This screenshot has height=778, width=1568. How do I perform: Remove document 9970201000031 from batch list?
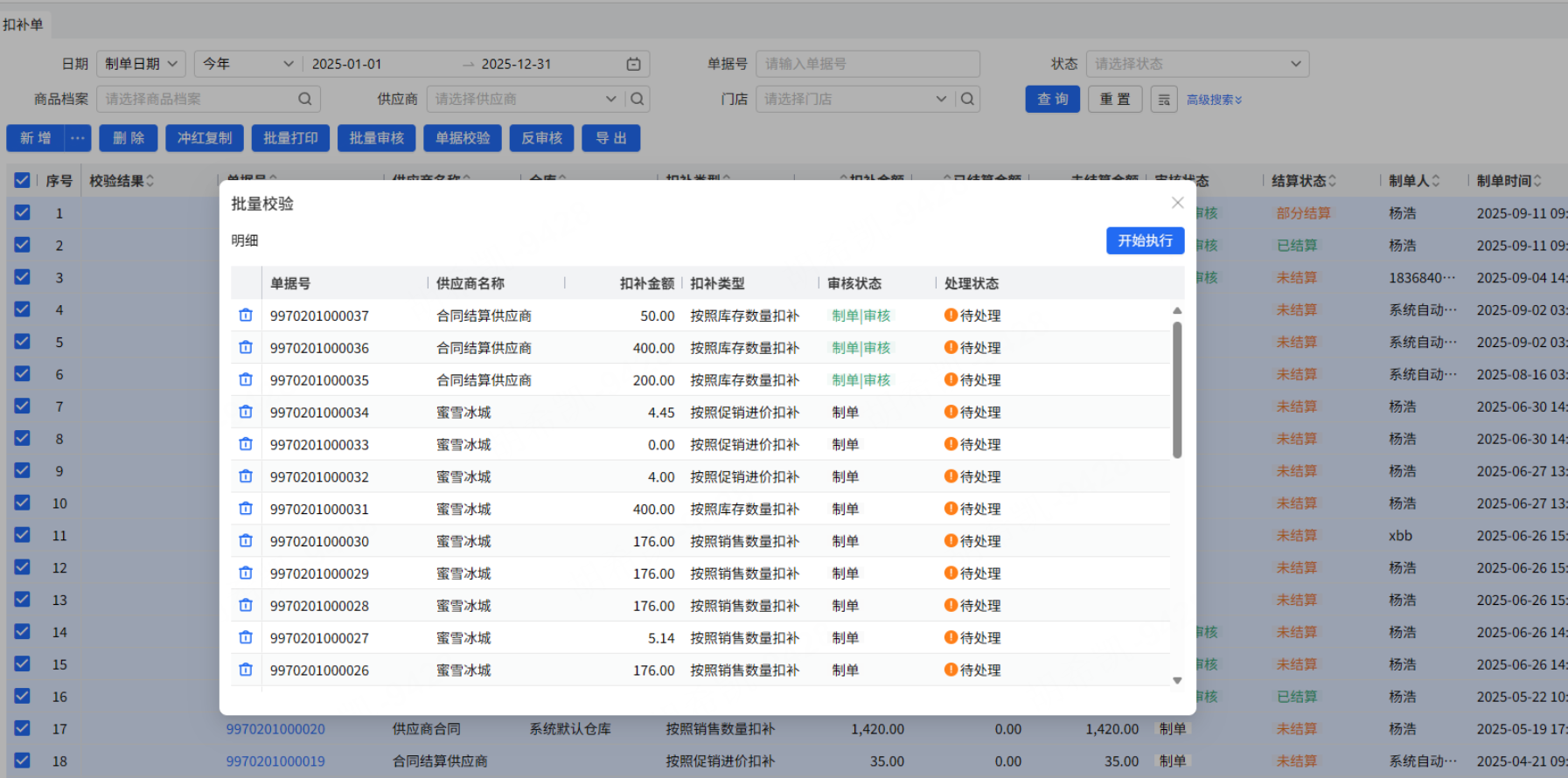(x=246, y=509)
